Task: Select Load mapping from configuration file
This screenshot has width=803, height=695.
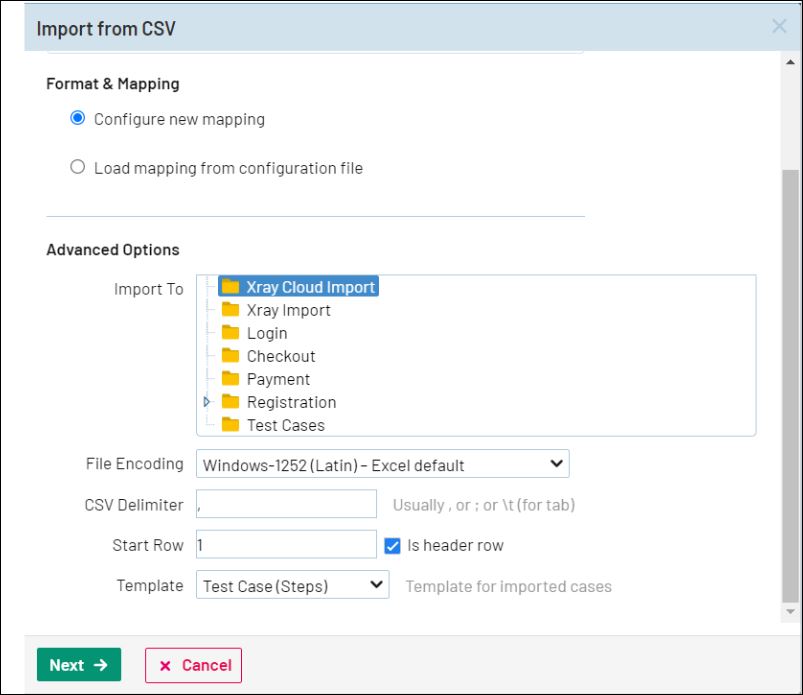Action: (78, 167)
